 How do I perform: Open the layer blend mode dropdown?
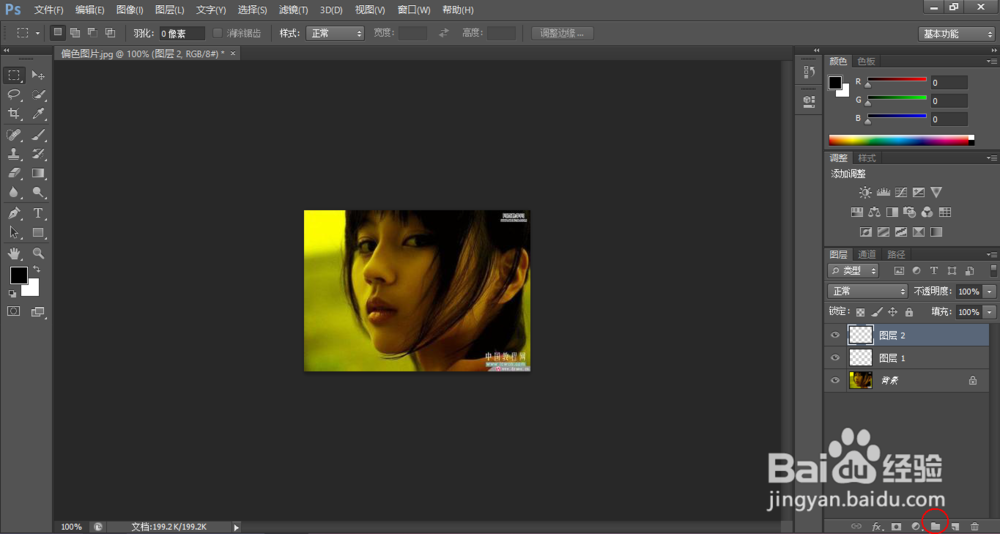(x=867, y=291)
